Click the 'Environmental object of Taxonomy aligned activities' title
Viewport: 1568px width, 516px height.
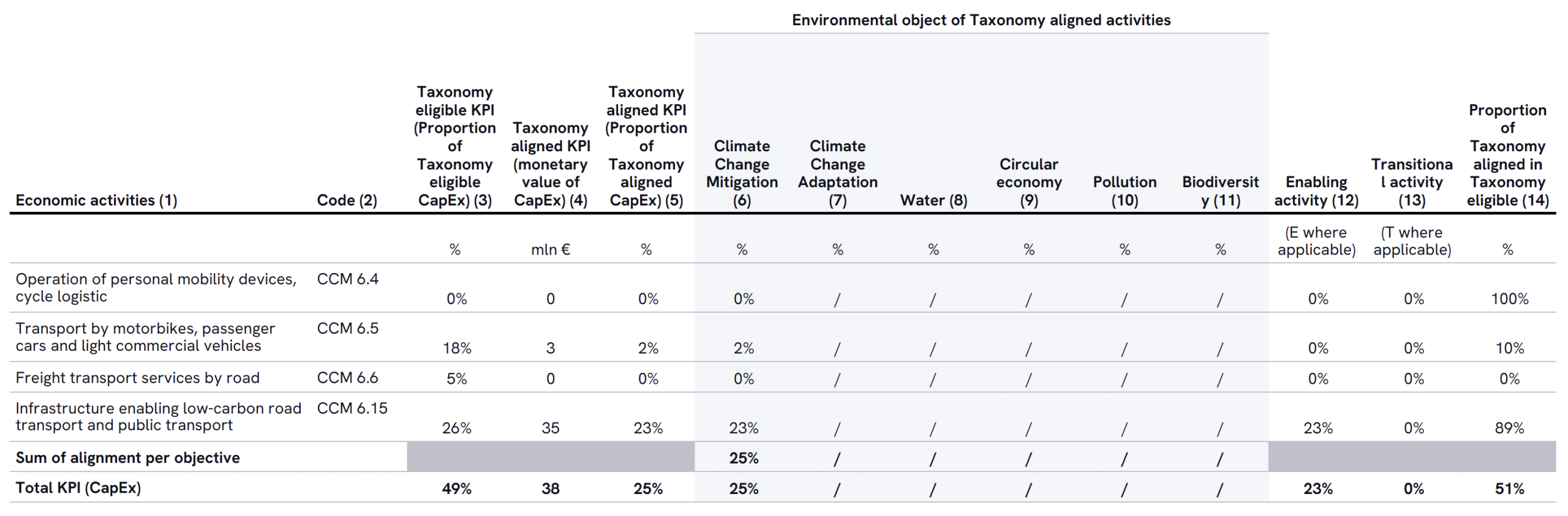(x=981, y=20)
